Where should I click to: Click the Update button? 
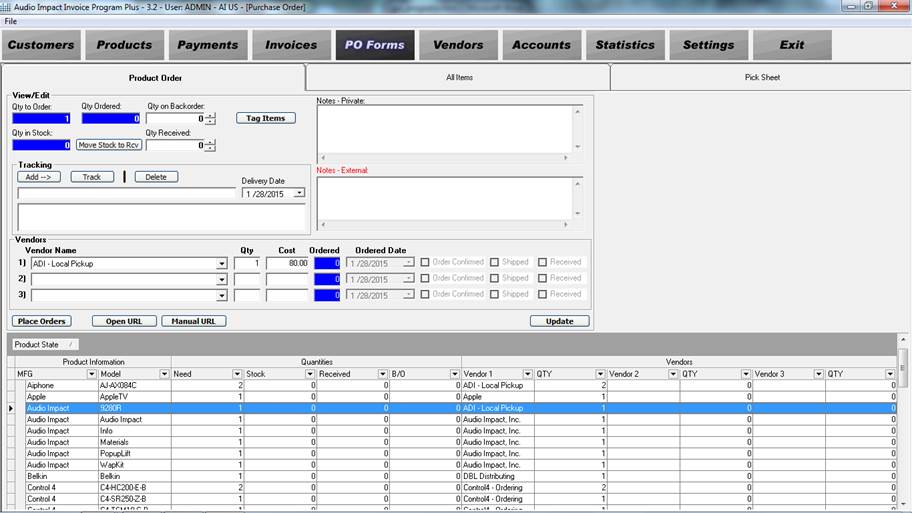[x=559, y=321]
